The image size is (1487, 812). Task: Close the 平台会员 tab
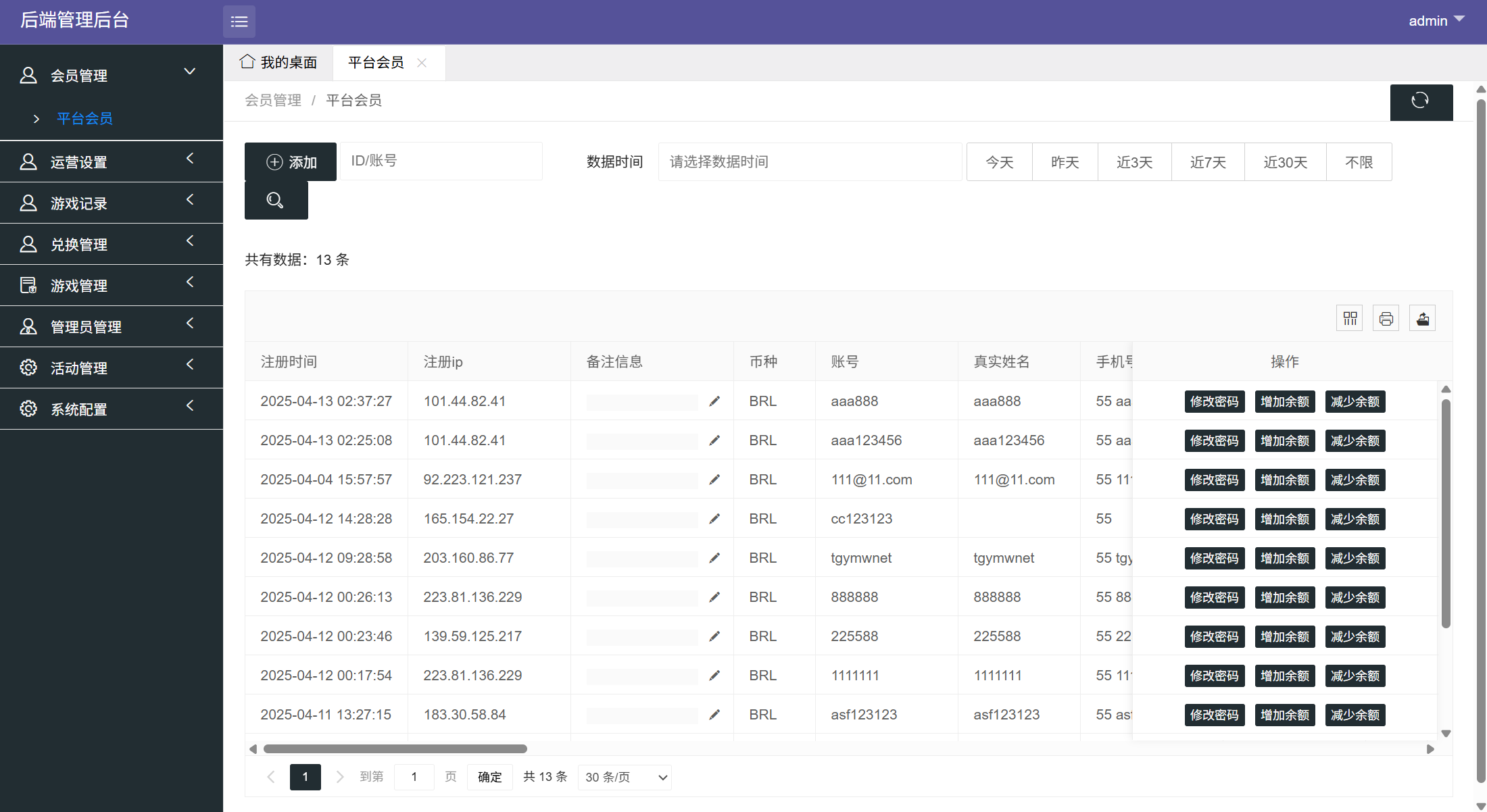[x=422, y=63]
